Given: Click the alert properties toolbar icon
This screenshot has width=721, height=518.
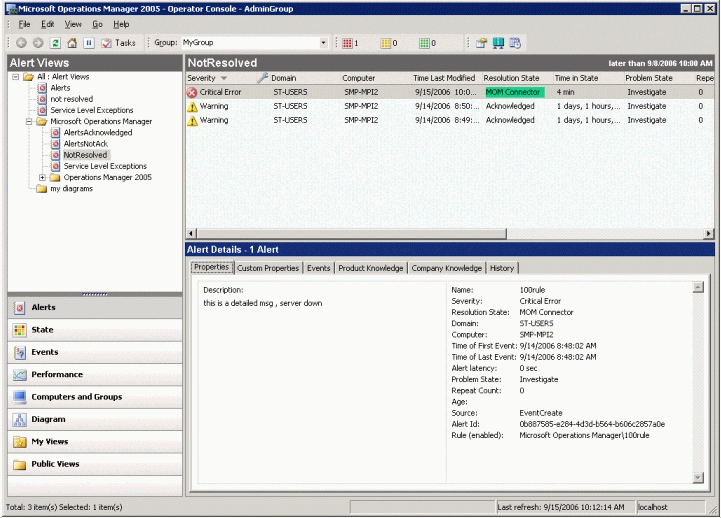Looking at the screenshot, I should point(481,43).
